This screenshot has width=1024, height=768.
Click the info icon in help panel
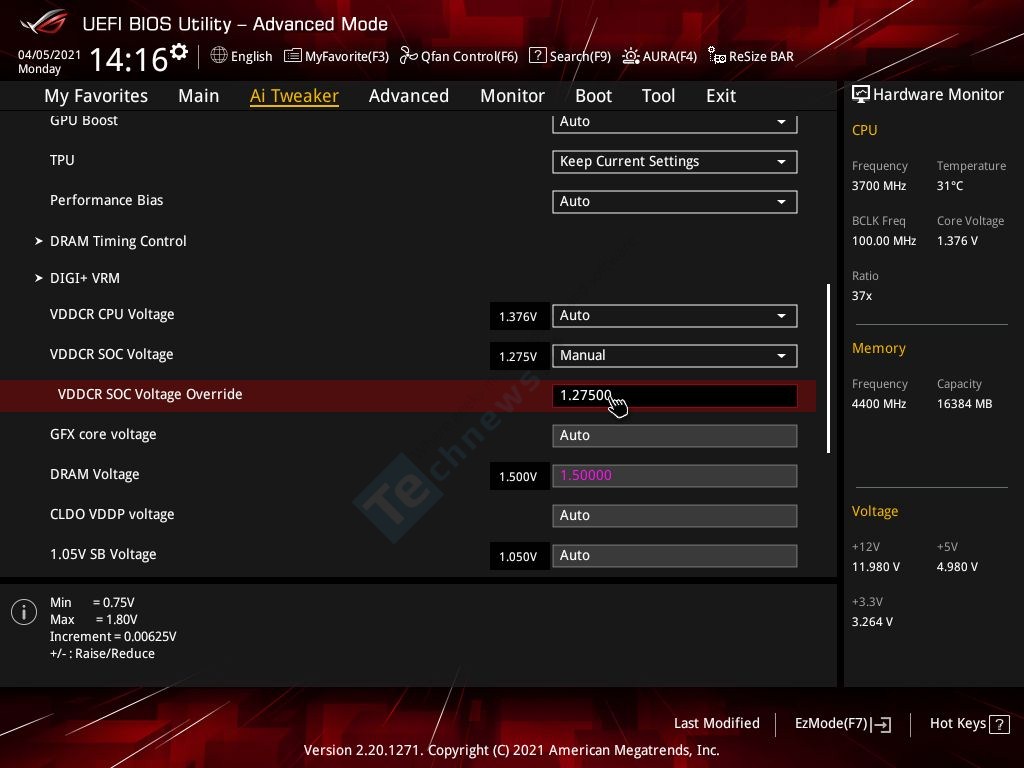[x=24, y=612]
